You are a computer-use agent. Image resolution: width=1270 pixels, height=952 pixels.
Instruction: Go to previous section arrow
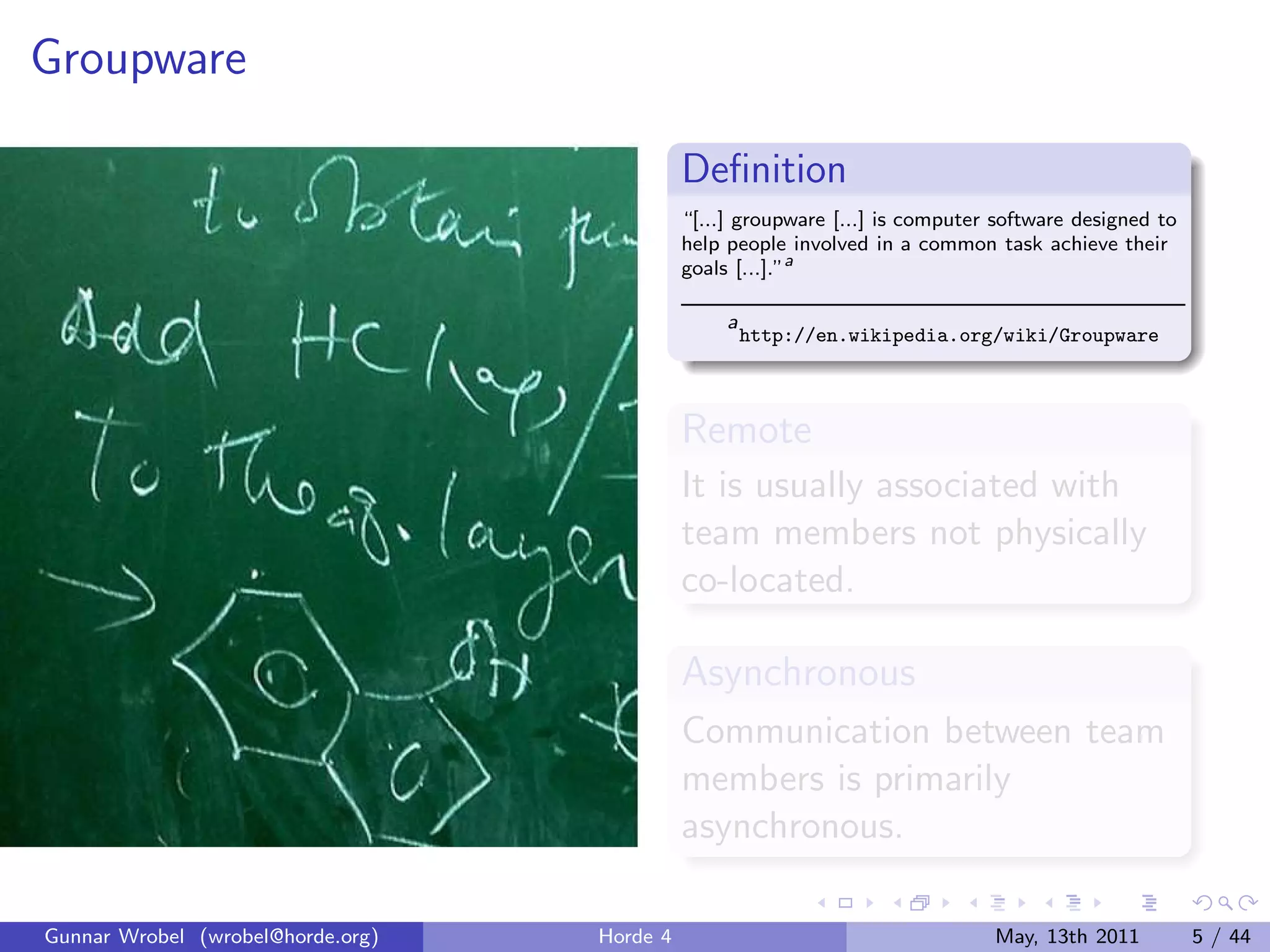pos(1049,903)
